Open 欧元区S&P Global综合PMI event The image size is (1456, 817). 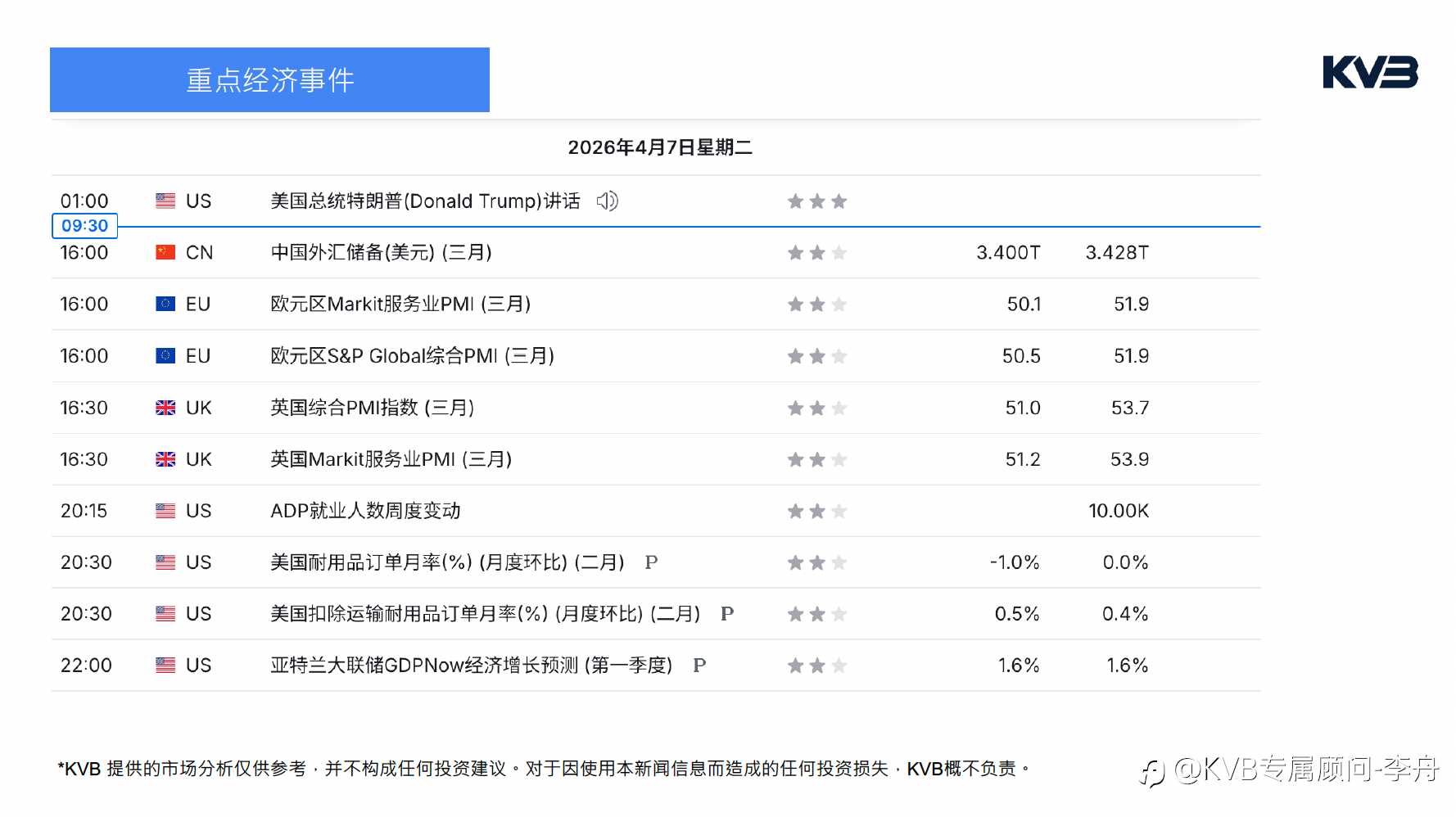tap(413, 356)
